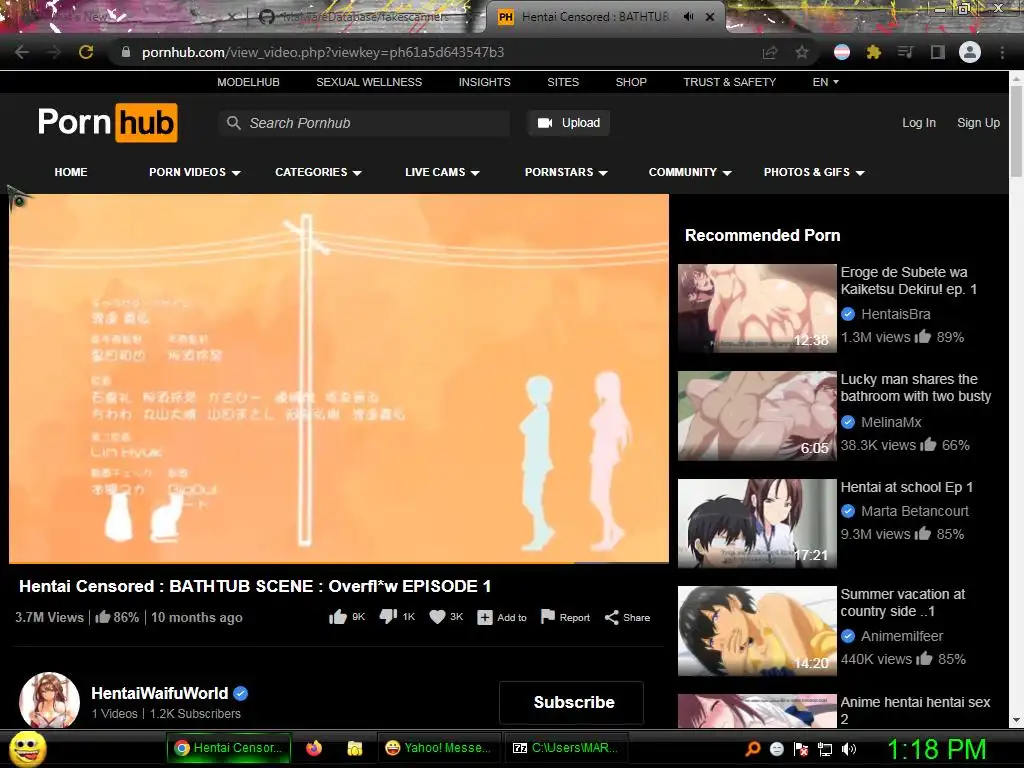
Task: Open the smiley Start button on the taskbar
Action: (x=28, y=749)
